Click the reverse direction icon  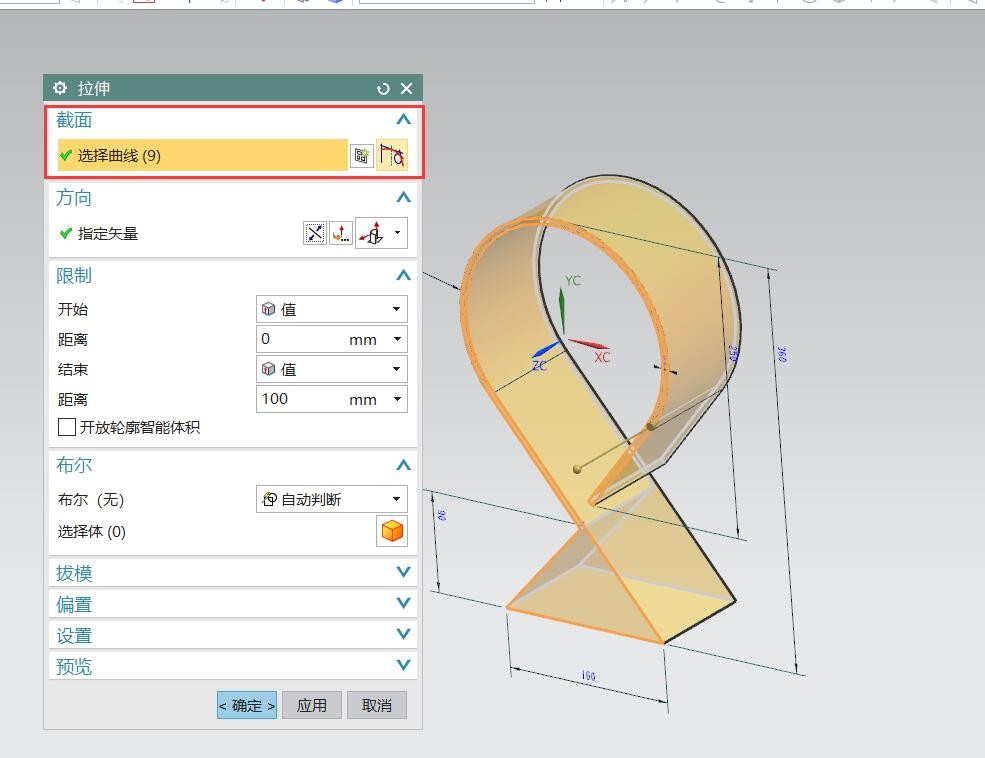[315, 234]
